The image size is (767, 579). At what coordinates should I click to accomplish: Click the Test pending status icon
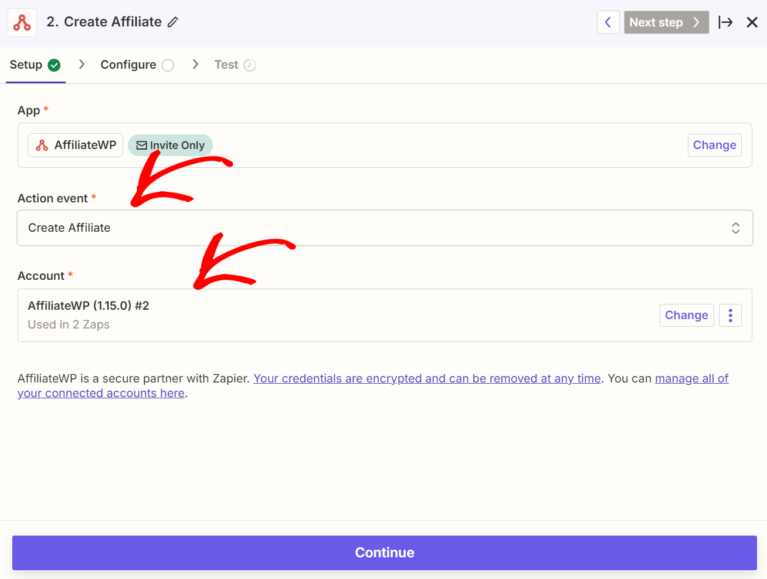250,65
